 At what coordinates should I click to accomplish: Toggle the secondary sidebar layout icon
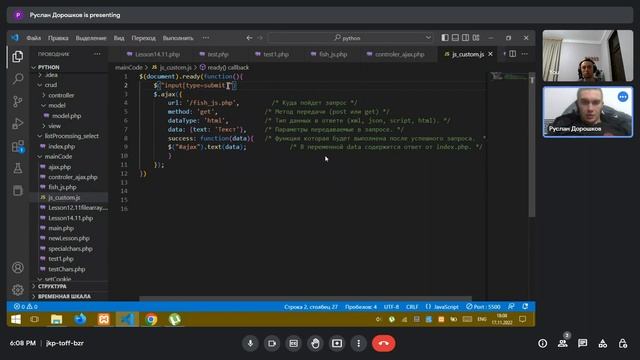(465, 38)
